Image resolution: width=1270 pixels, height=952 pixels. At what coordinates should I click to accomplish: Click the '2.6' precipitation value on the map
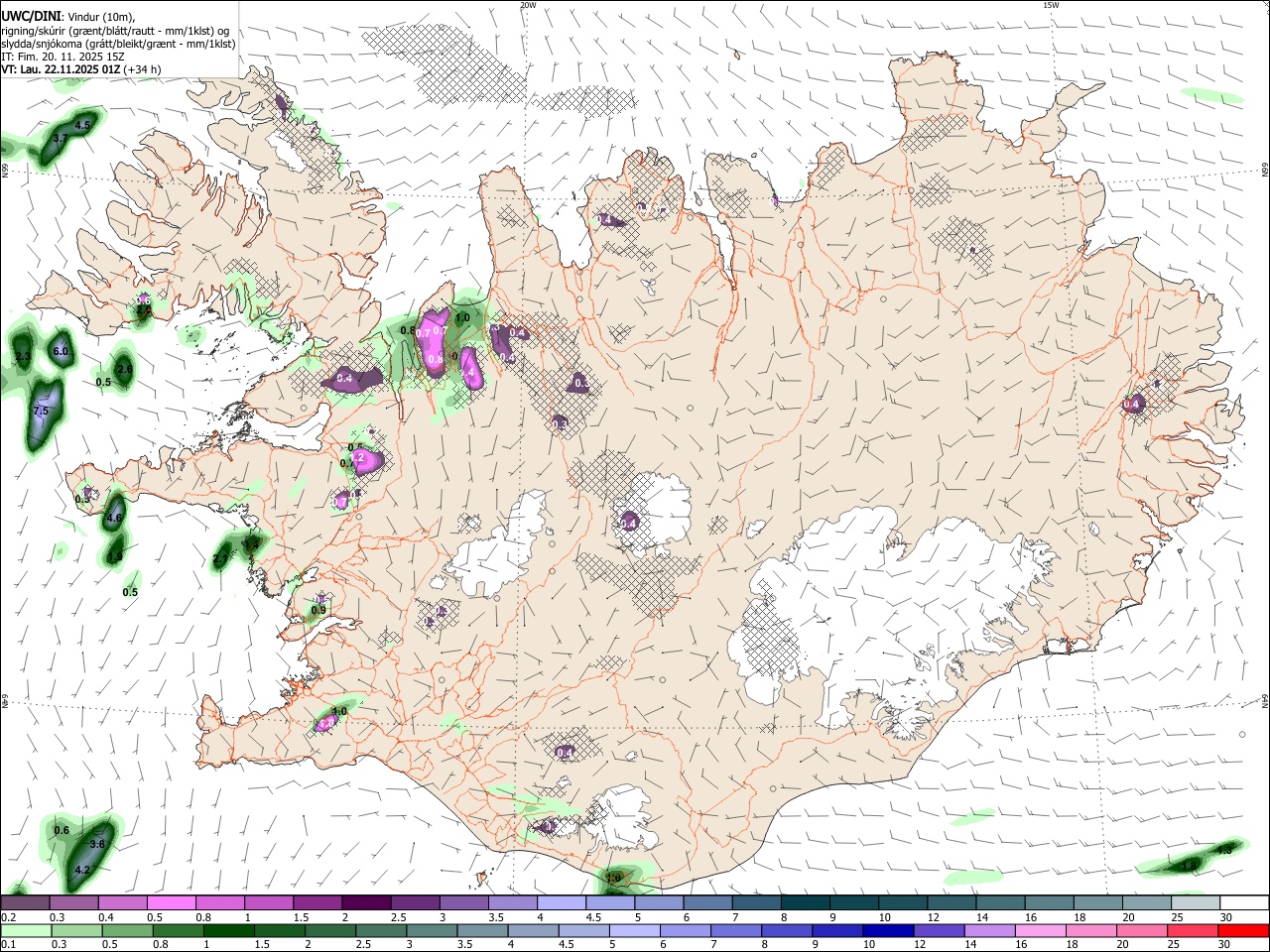124,369
